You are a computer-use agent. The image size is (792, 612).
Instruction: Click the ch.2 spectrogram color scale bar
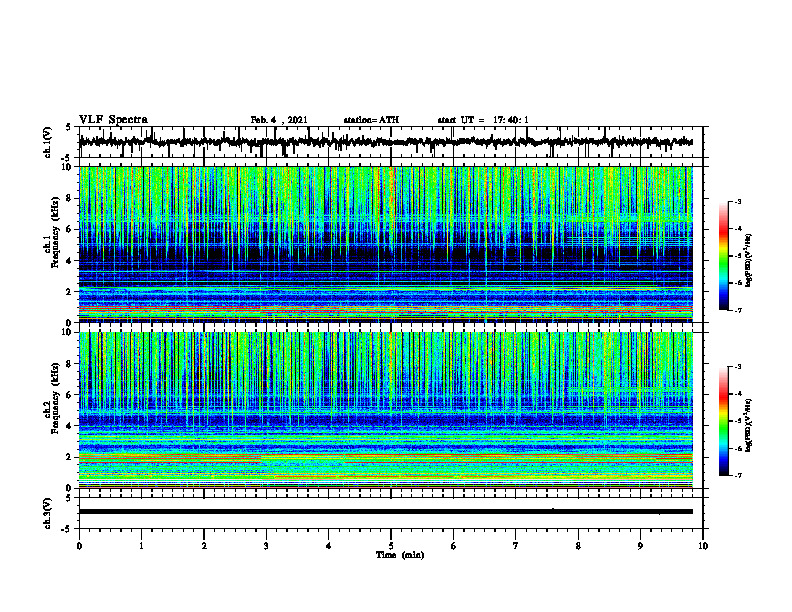tap(724, 421)
